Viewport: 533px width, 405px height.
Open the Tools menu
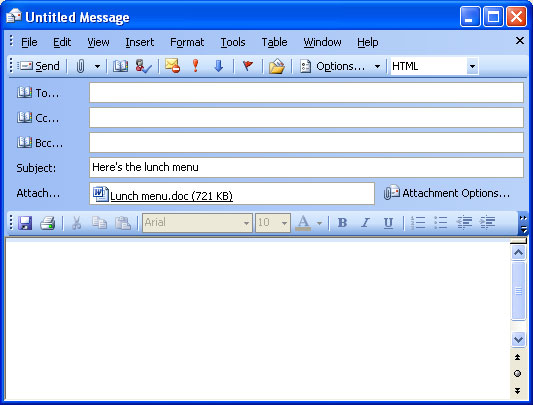coord(233,42)
